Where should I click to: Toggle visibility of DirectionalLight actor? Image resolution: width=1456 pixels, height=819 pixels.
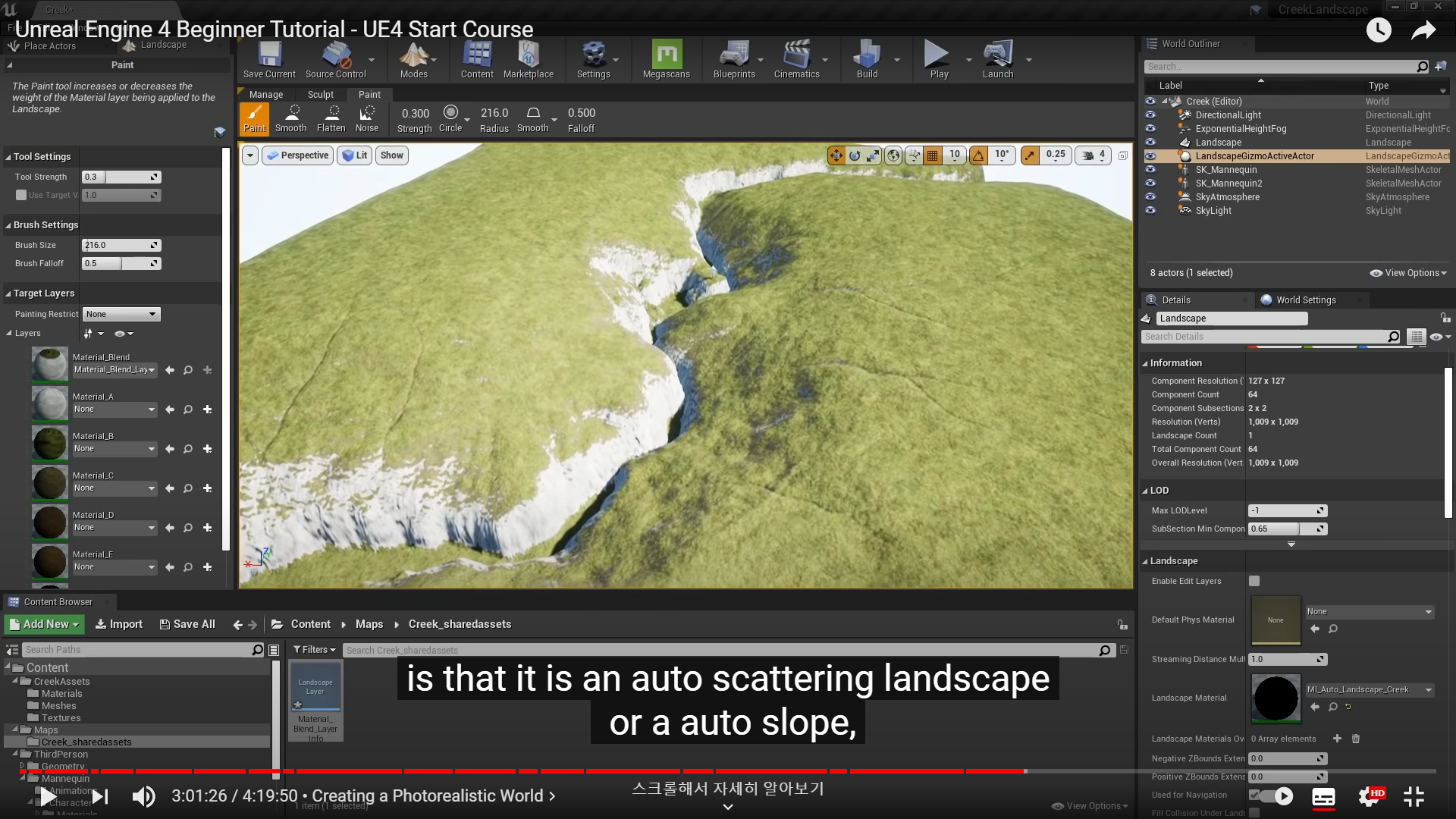(1150, 115)
